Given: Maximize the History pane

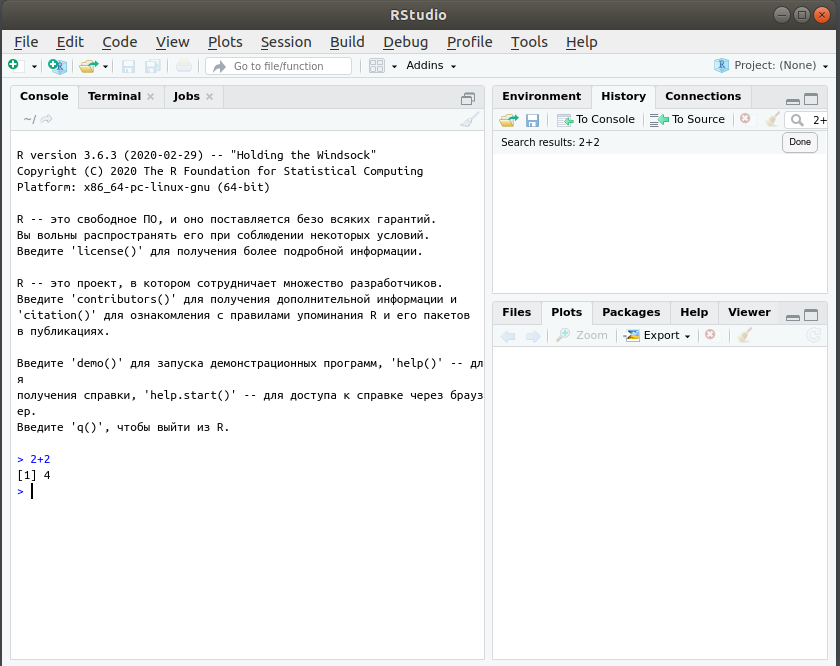Looking at the screenshot, I should click(812, 99).
